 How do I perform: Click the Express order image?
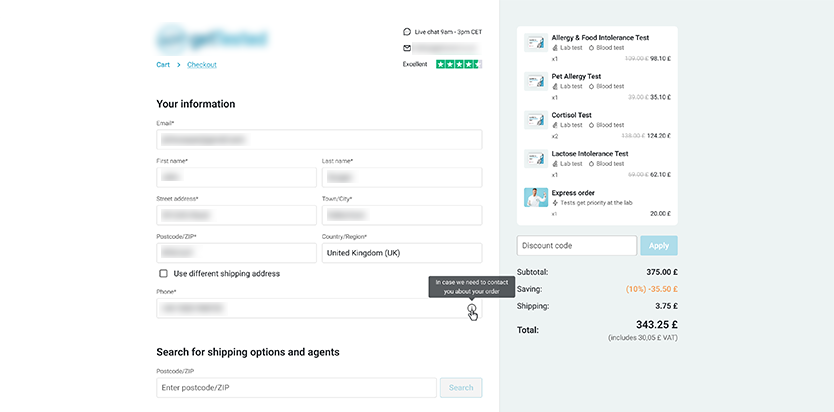535,197
